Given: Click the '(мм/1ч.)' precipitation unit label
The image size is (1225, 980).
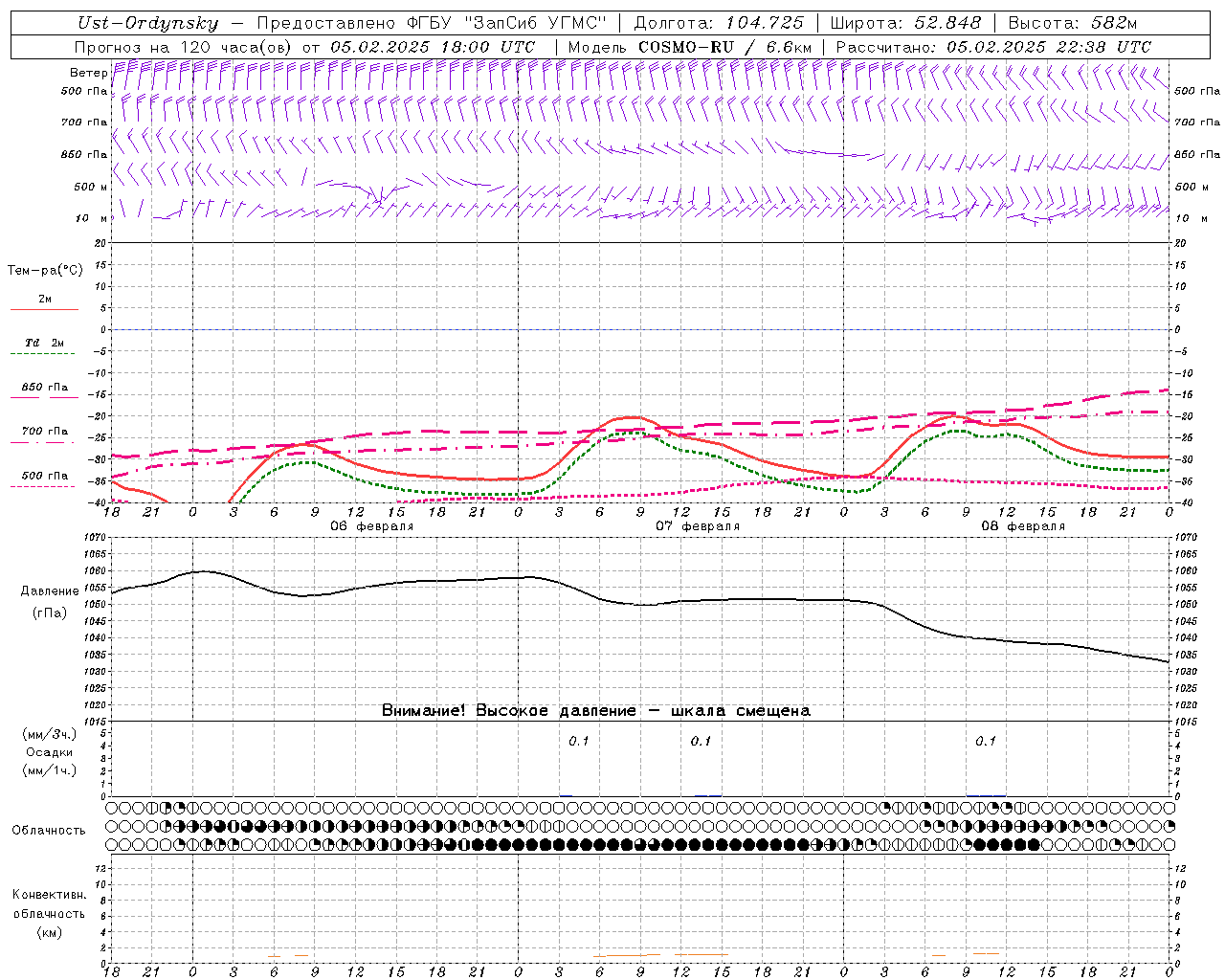Looking at the screenshot, I should [50, 771].
